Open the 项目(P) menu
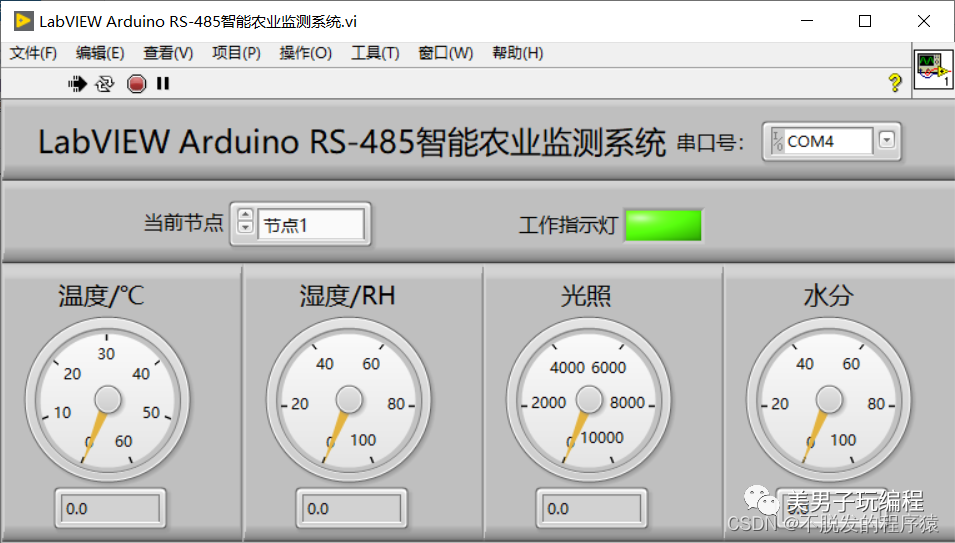The width and height of the screenshot is (955, 543). pyautogui.click(x=236, y=53)
